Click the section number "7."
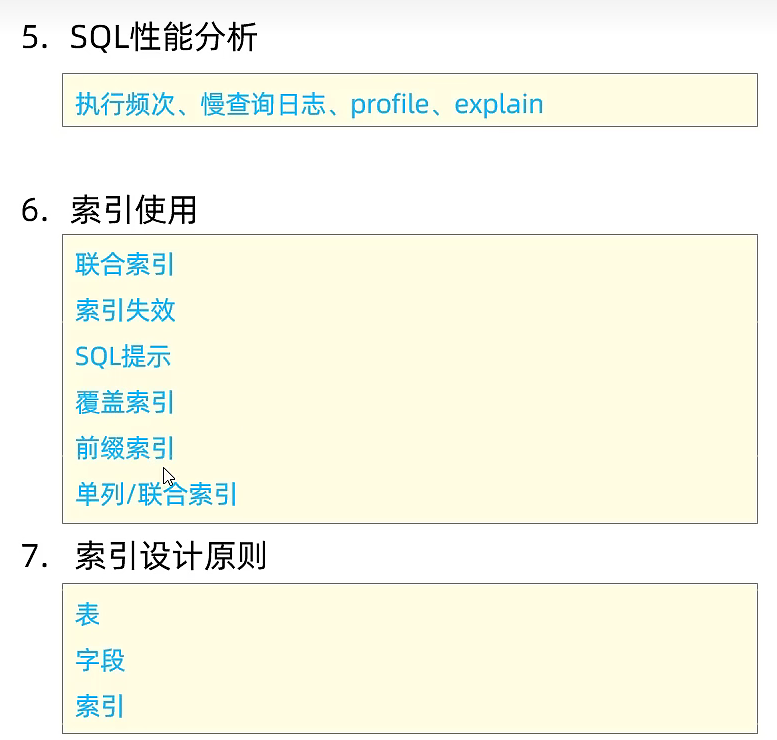 35,557
